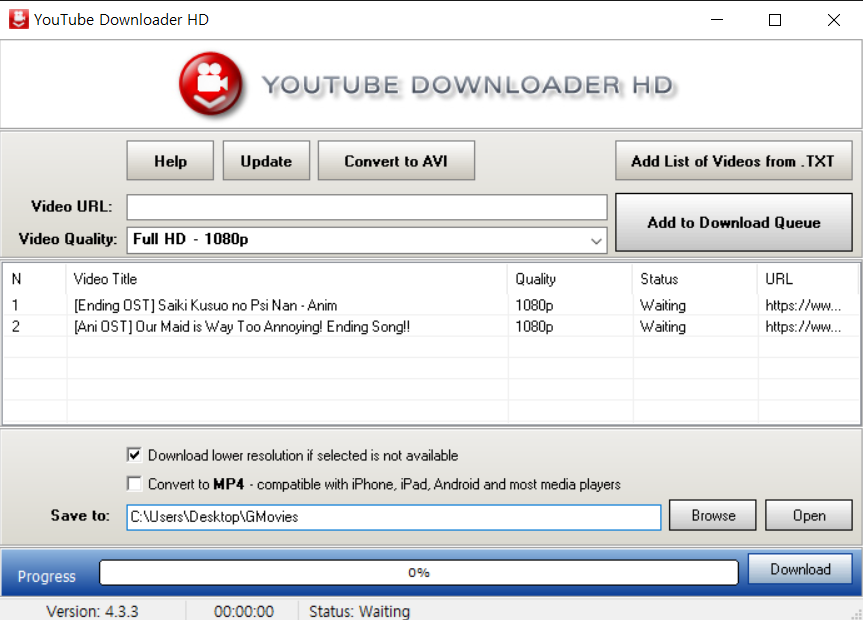This screenshot has width=863, height=620.
Task: Click row number 2 in queue list
Action: pyautogui.click(x=15, y=327)
